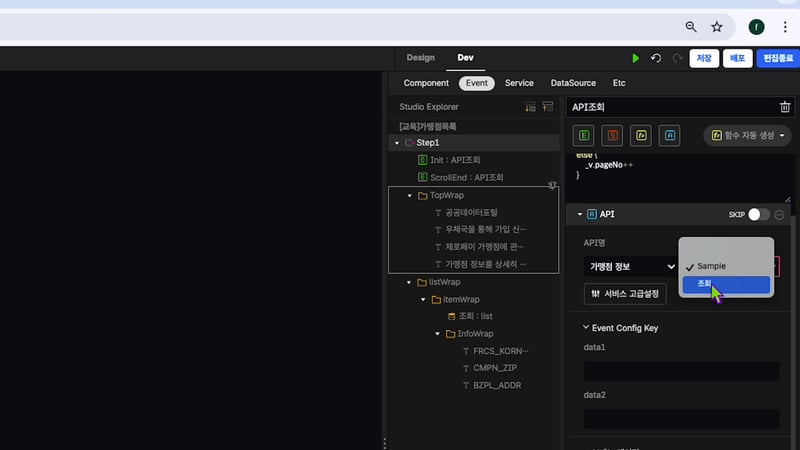Select the CMPN_ZIP text item
Screen dimensions: 800x450
click(x=489, y=368)
